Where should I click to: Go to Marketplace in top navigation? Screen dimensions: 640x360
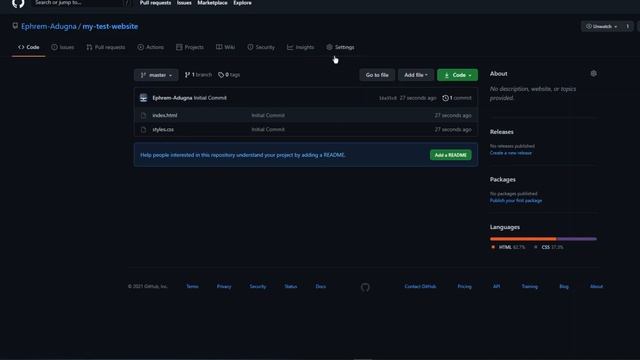point(212,3)
